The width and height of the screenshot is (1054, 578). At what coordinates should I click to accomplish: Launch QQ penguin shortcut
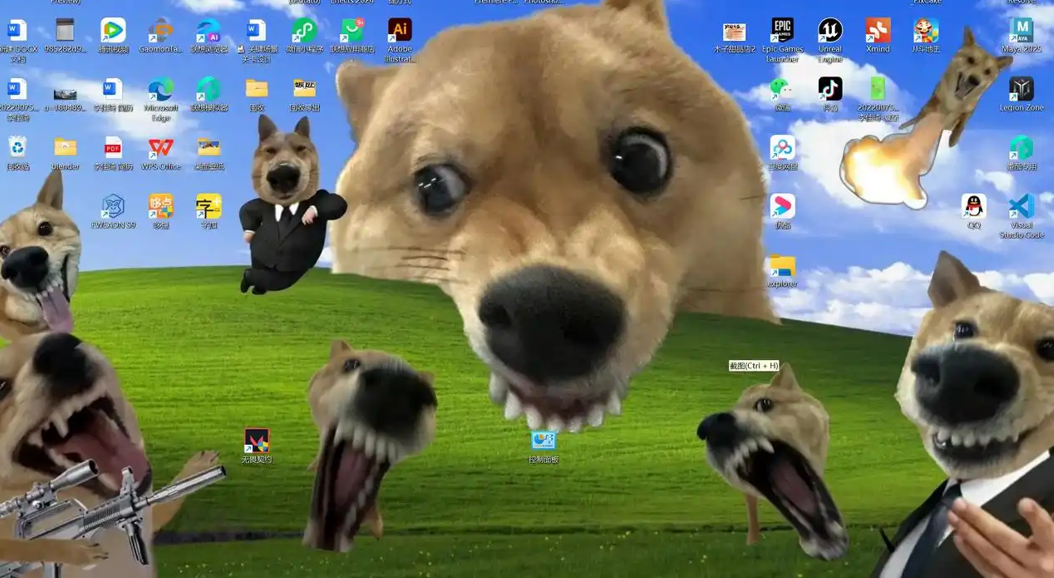(973, 206)
